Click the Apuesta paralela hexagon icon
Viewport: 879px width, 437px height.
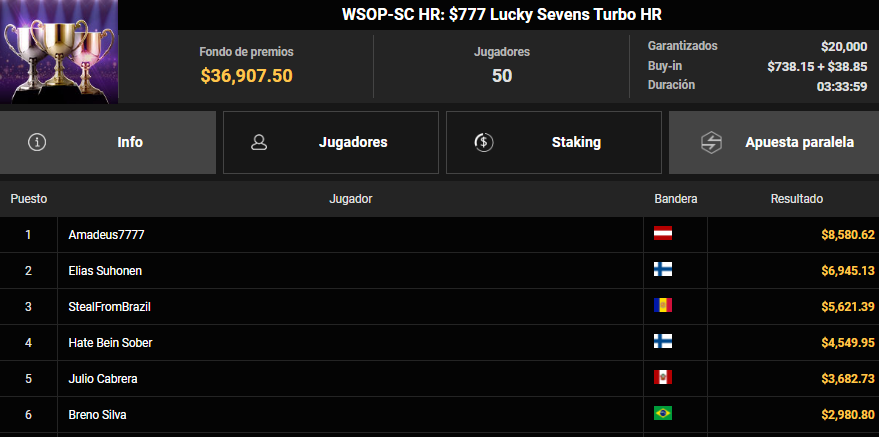pyautogui.click(x=711, y=142)
